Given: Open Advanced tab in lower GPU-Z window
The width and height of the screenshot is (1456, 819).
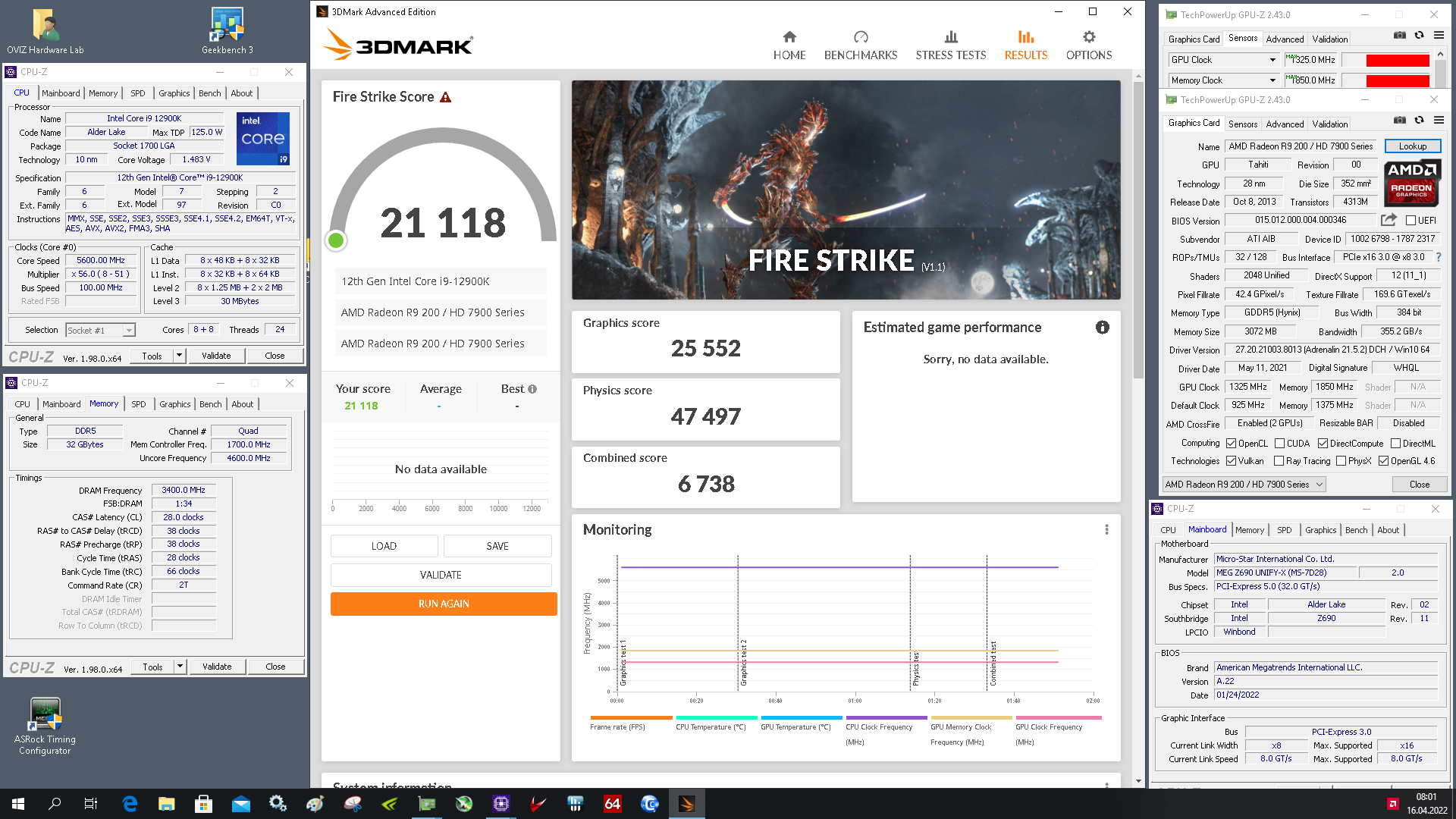Looking at the screenshot, I should 1285,124.
